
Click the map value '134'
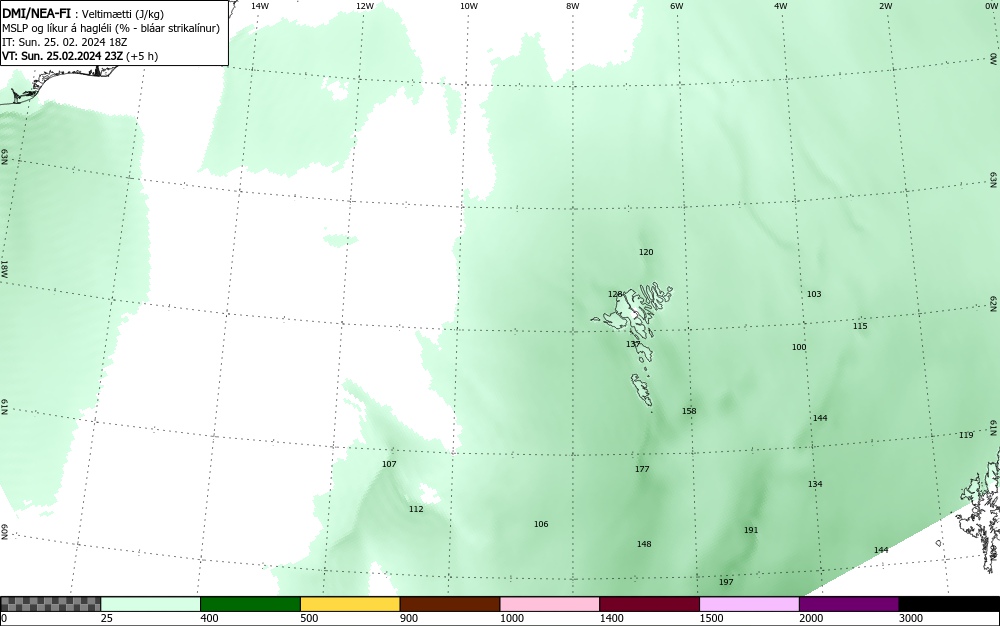815,484
